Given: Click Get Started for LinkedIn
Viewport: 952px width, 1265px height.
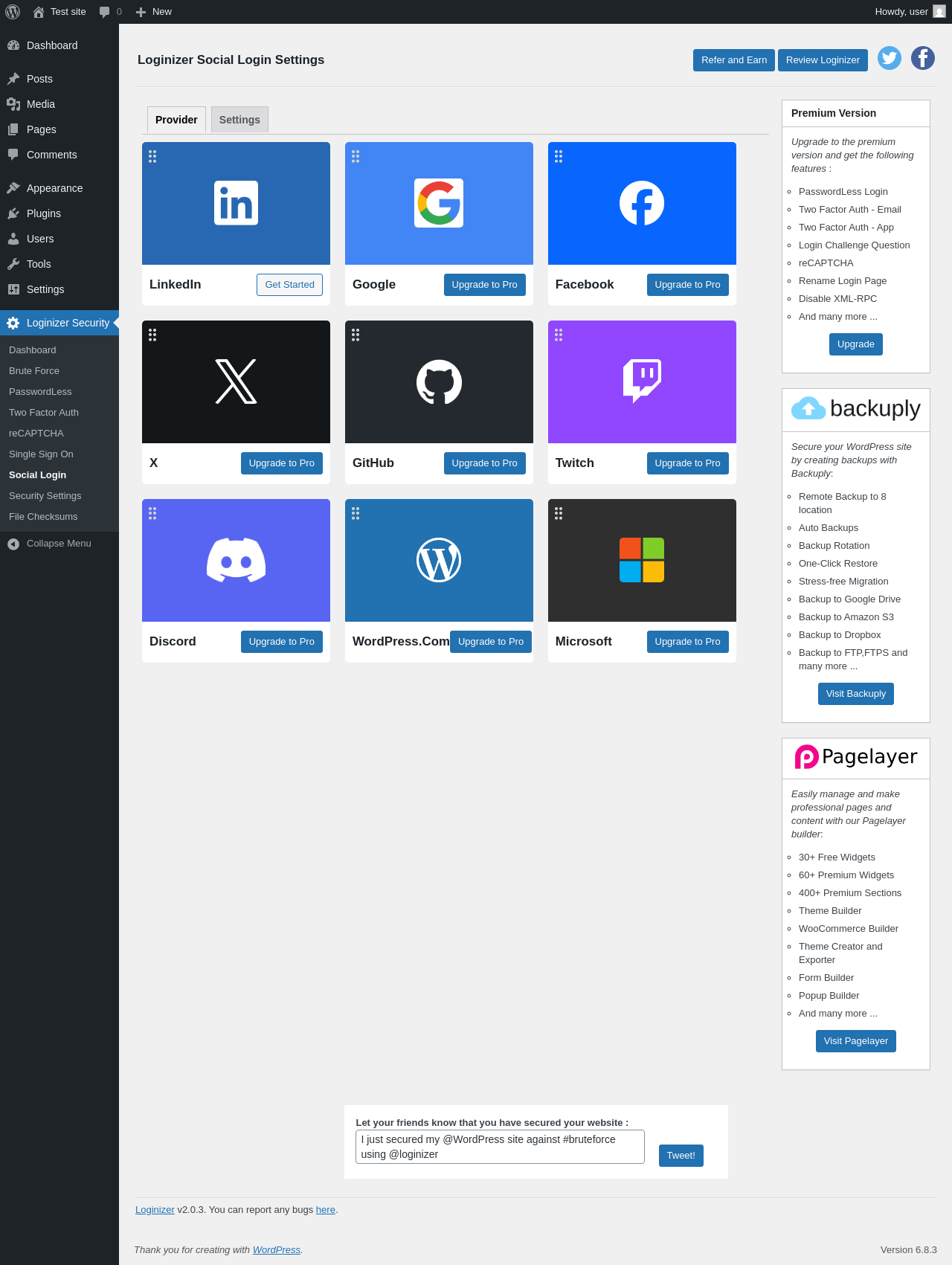Looking at the screenshot, I should (x=289, y=285).
